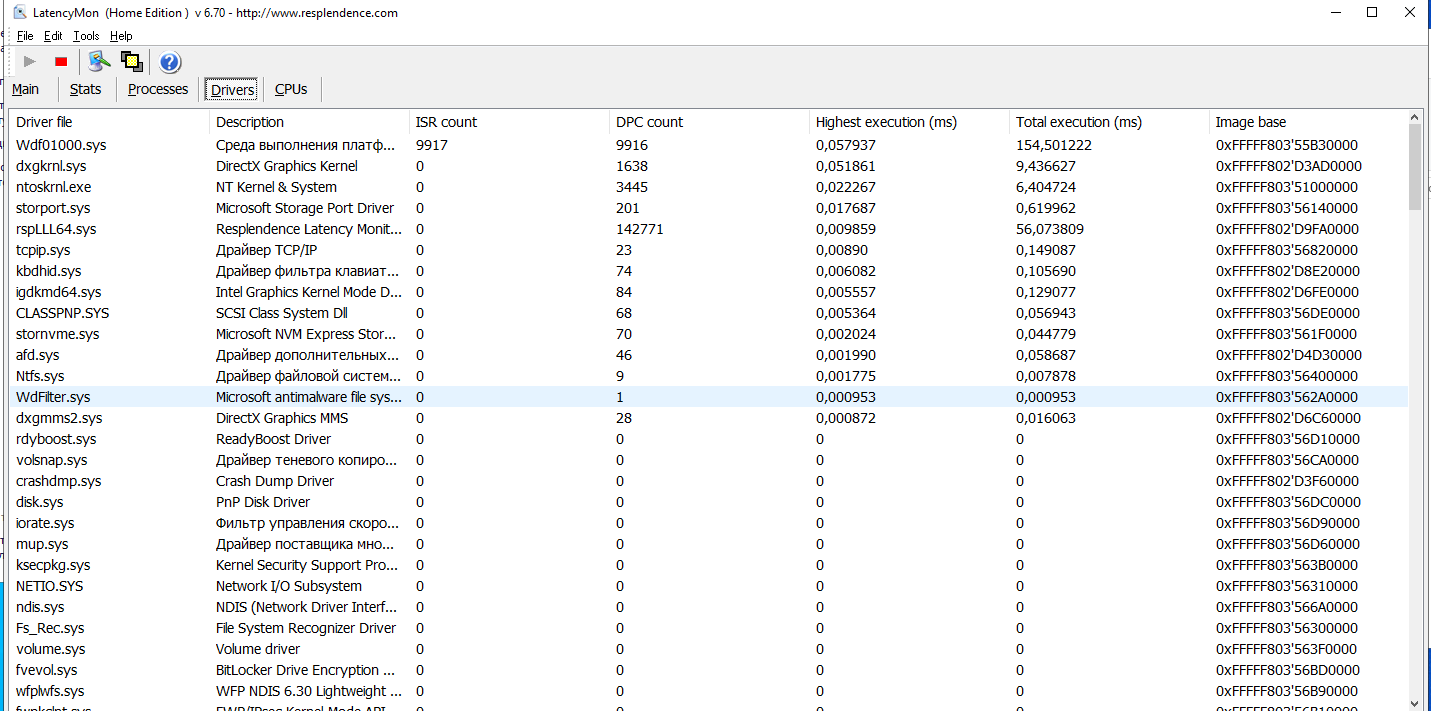Switch to the Processes tab

(158, 89)
